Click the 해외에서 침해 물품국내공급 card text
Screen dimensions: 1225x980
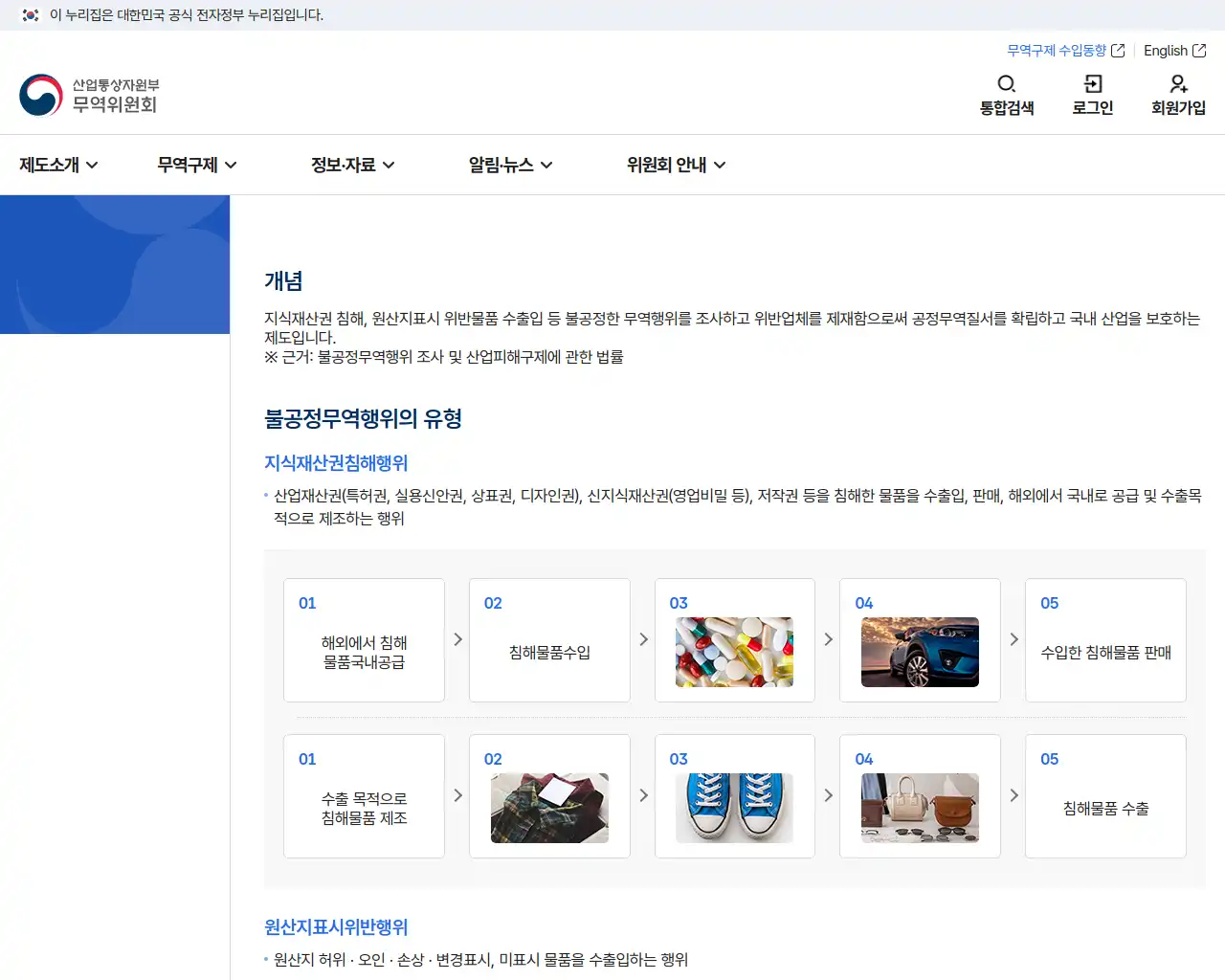[x=364, y=653]
